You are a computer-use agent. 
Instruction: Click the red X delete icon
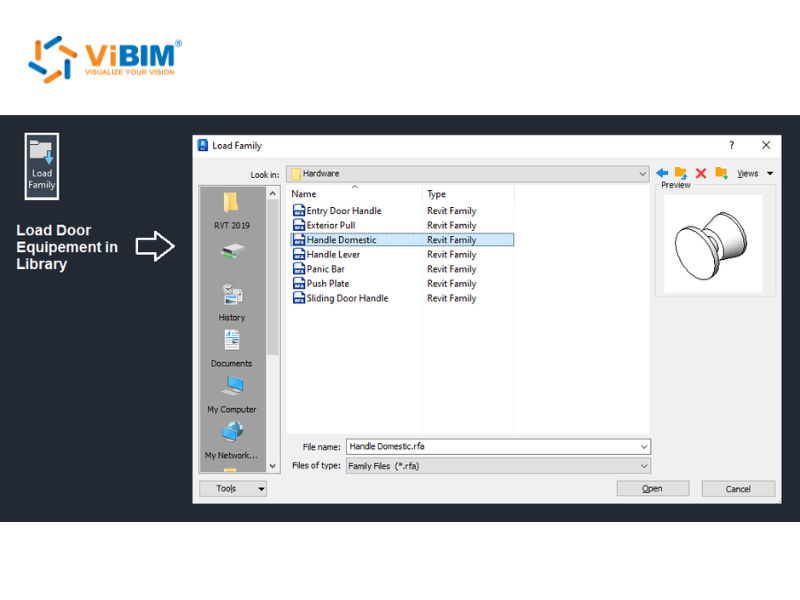[701, 173]
